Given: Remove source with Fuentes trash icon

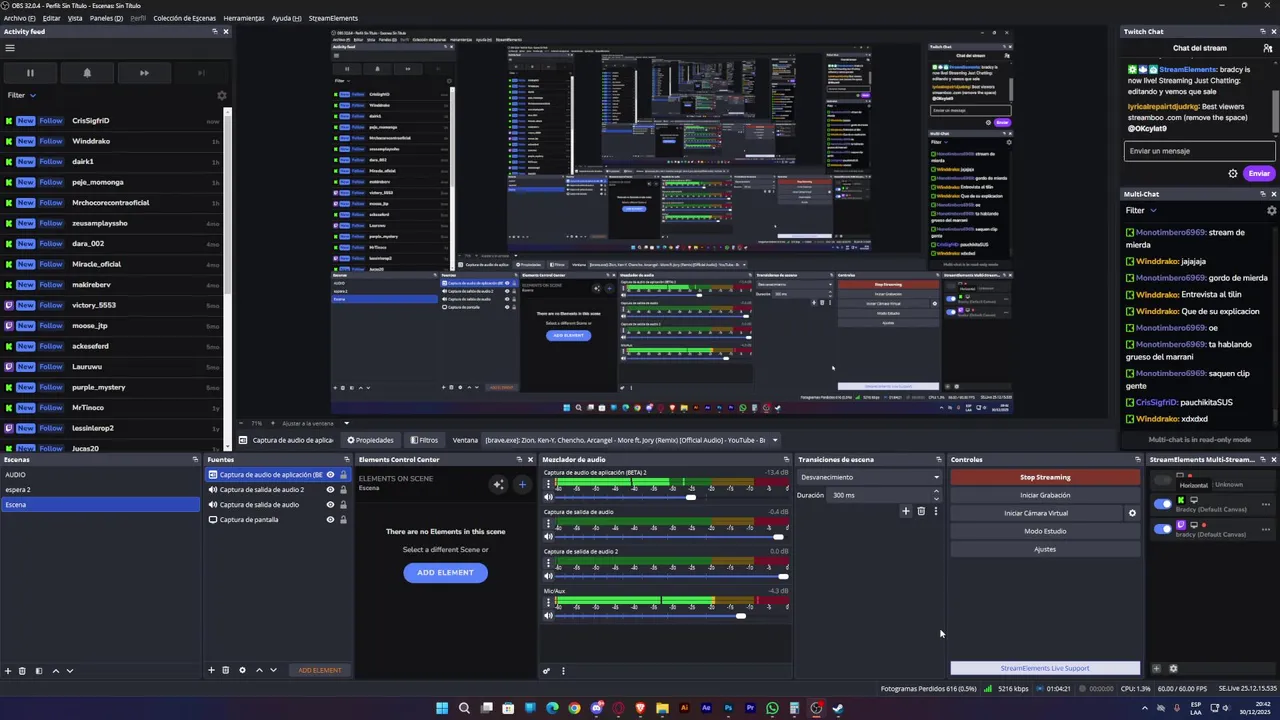Looking at the screenshot, I should tap(225, 670).
